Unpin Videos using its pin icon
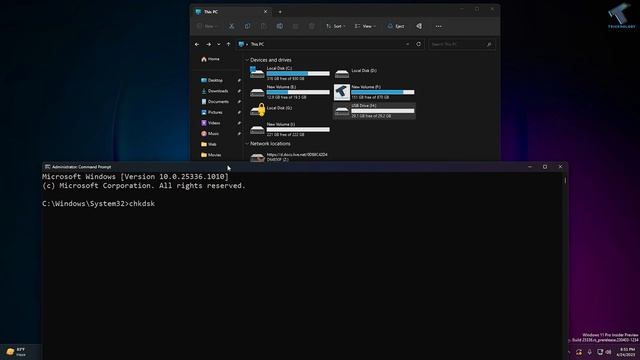This screenshot has width=640, height=360. click(239, 123)
